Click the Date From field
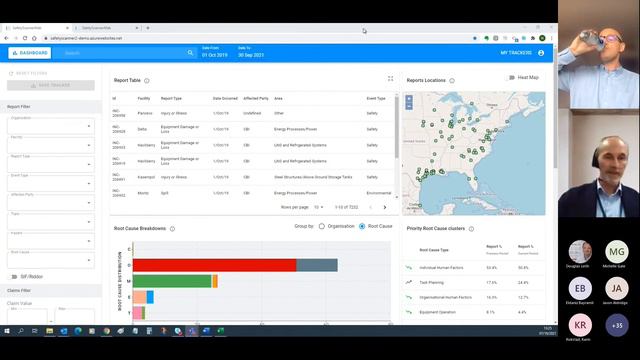Image resolution: width=640 pixels, height=360 pixels. point(215,52)
